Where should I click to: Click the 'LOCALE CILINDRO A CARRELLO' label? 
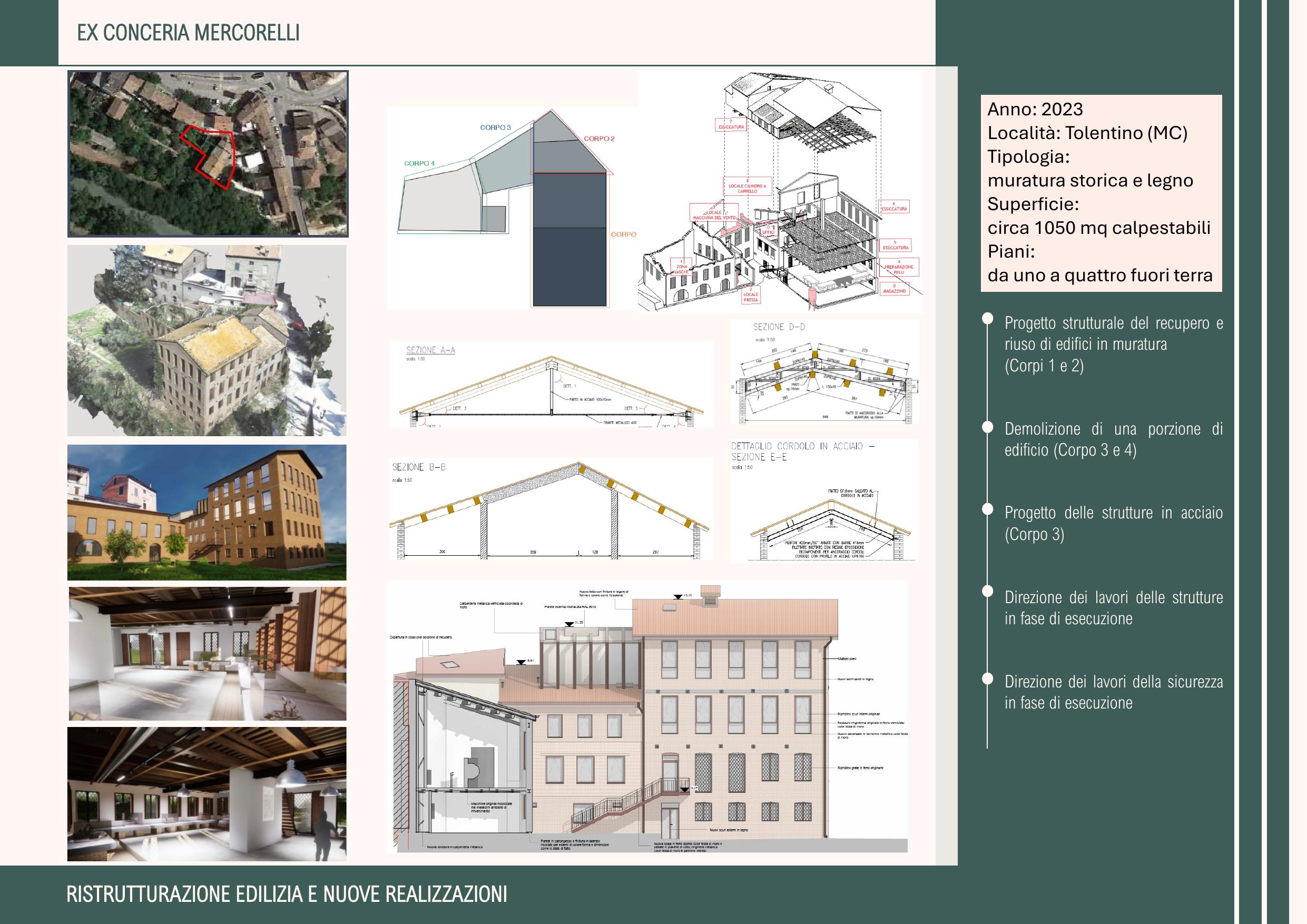748,186
